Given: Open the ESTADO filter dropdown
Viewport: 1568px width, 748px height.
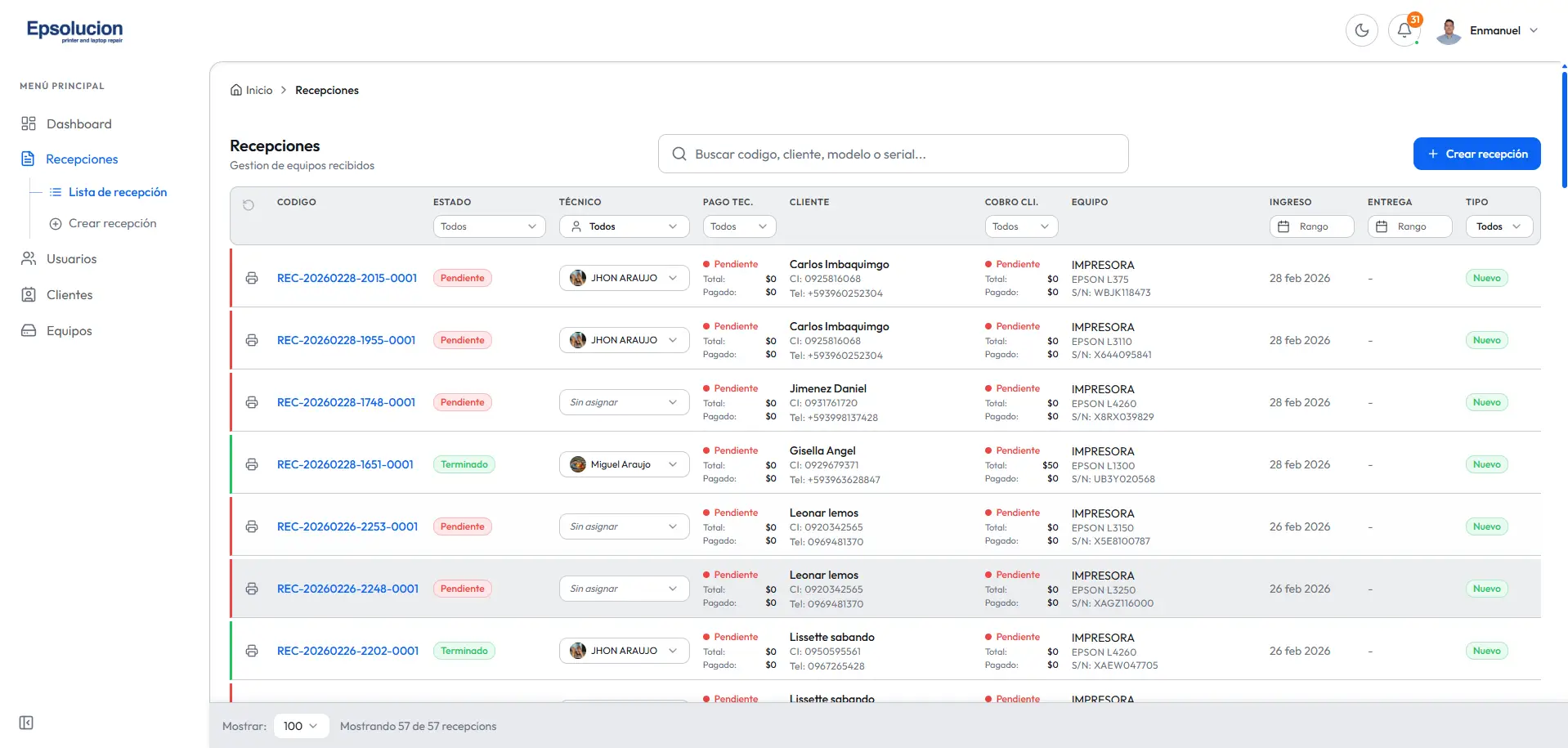Looking at the screenshot, I should [488, 226].
